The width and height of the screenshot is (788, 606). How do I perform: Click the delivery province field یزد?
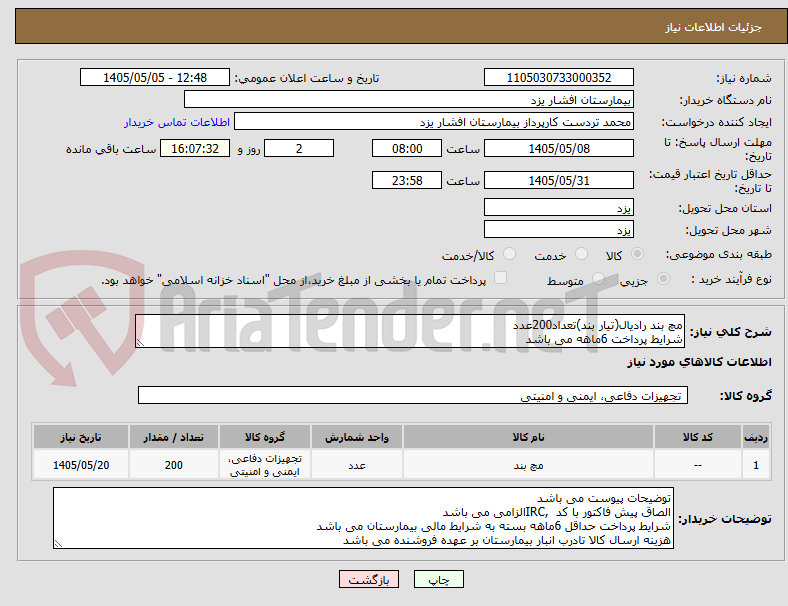559,208
